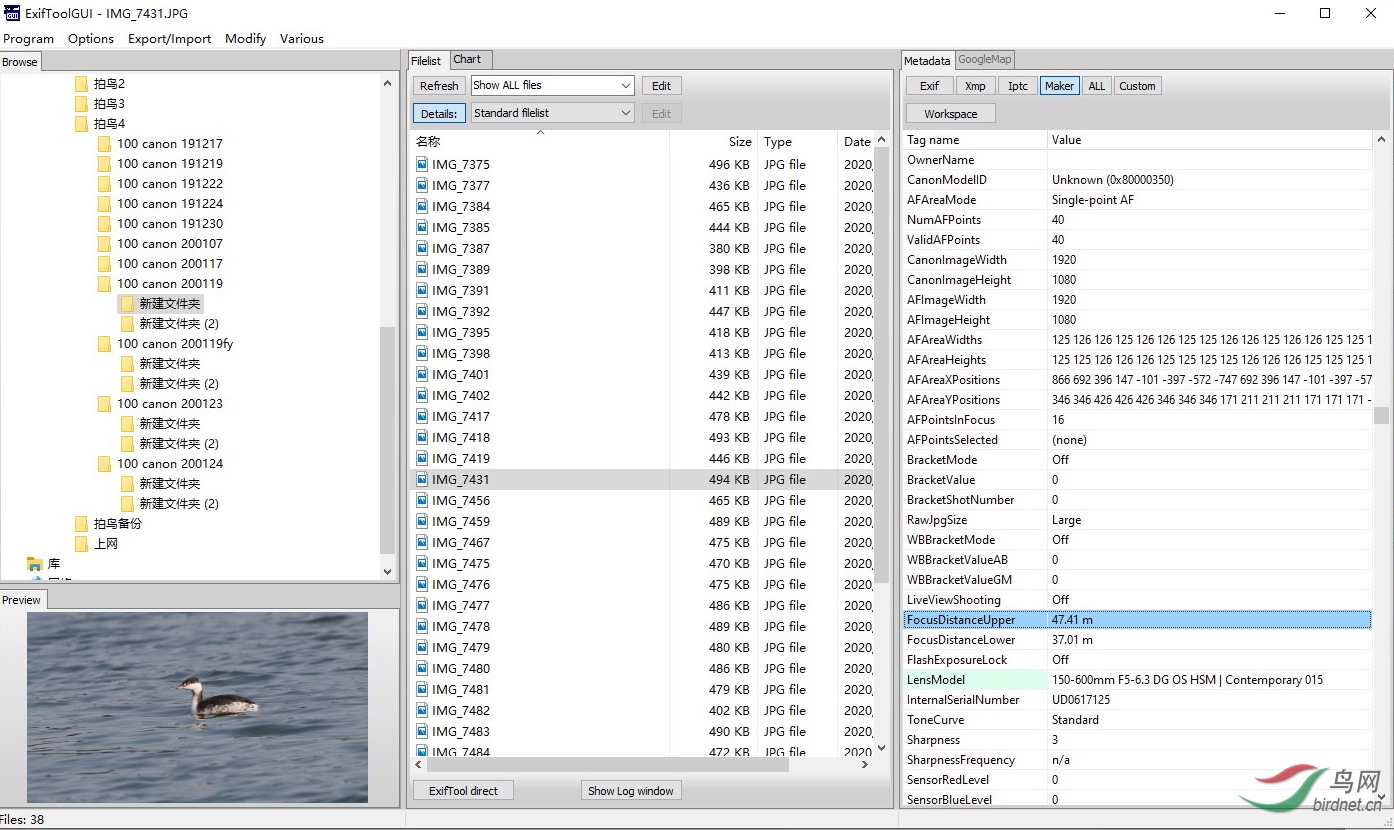The height and width of the screenshot is (830, 1394).
Task: Click the Show Log window button
Action: tap(631, 791)
